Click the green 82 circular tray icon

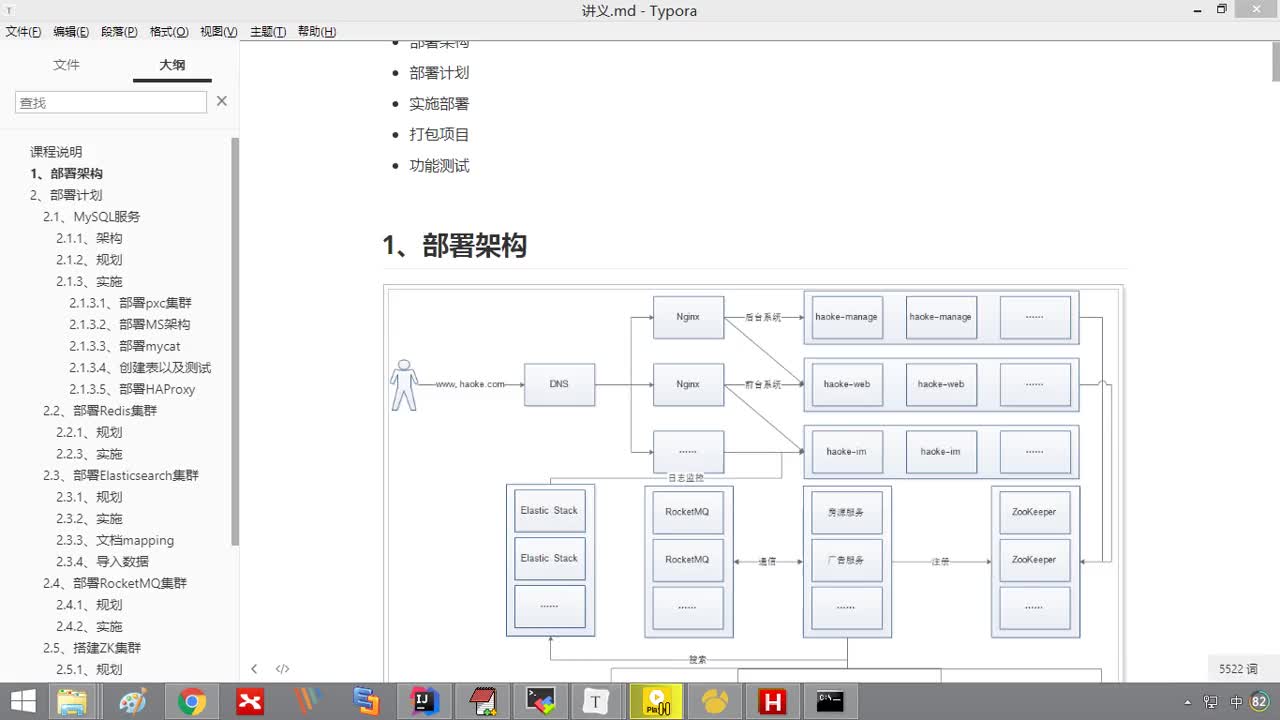coord(1260,702)
